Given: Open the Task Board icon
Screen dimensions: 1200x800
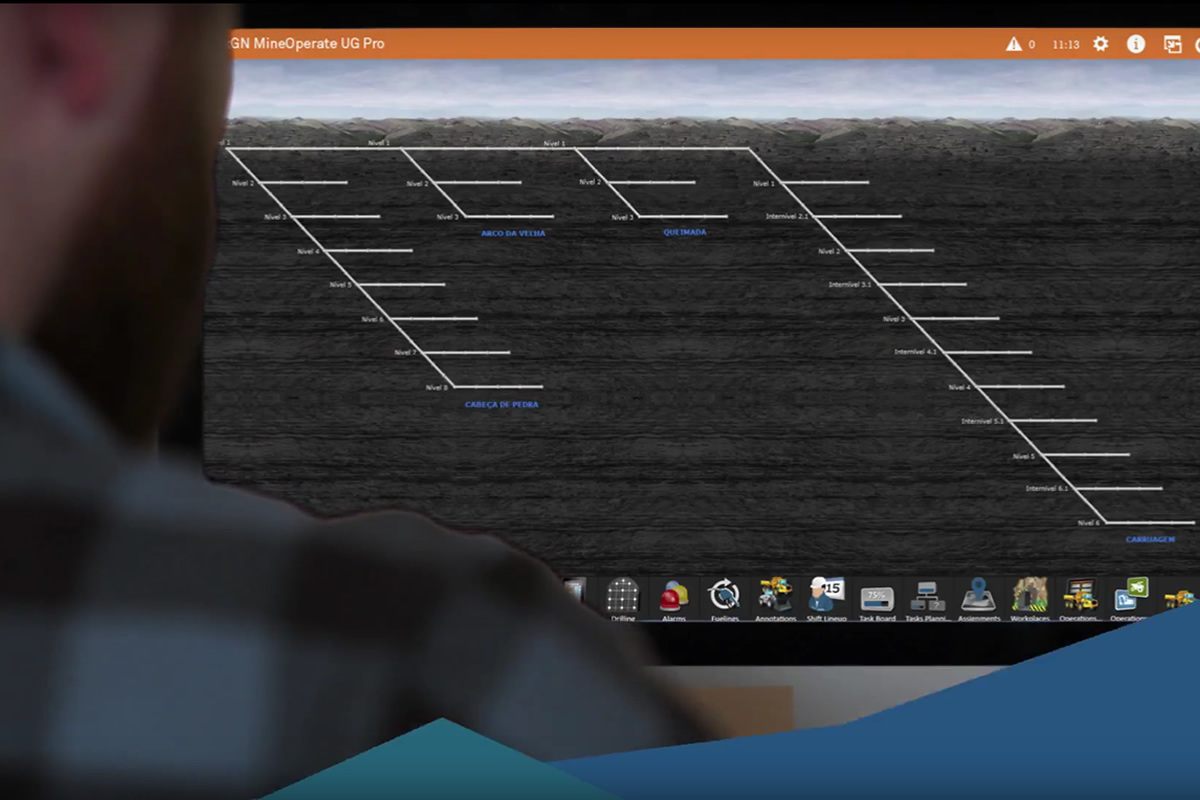Looking at the screenshot, I should click(x=877, y=598).
